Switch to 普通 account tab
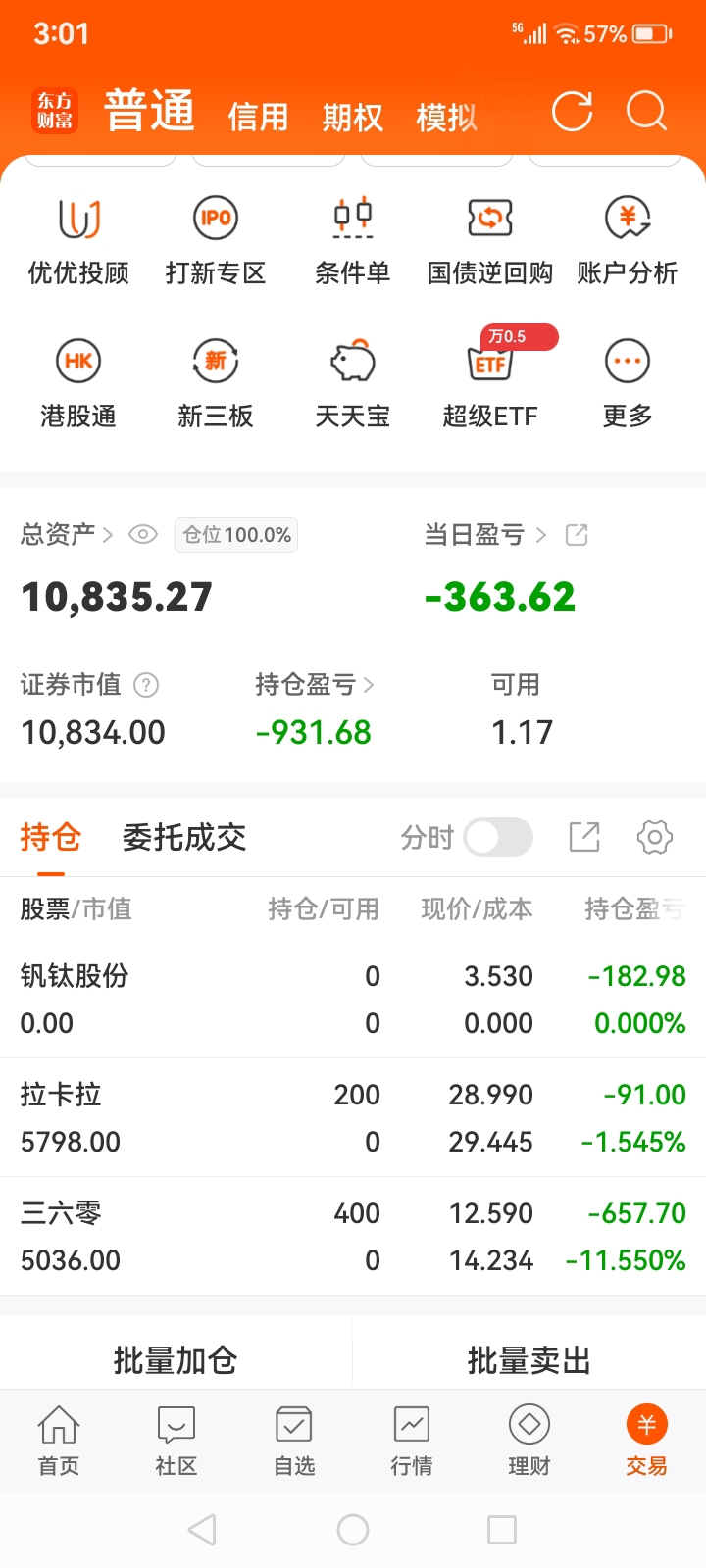Screen dimensions: 706x1568 [x=149, y=111]
